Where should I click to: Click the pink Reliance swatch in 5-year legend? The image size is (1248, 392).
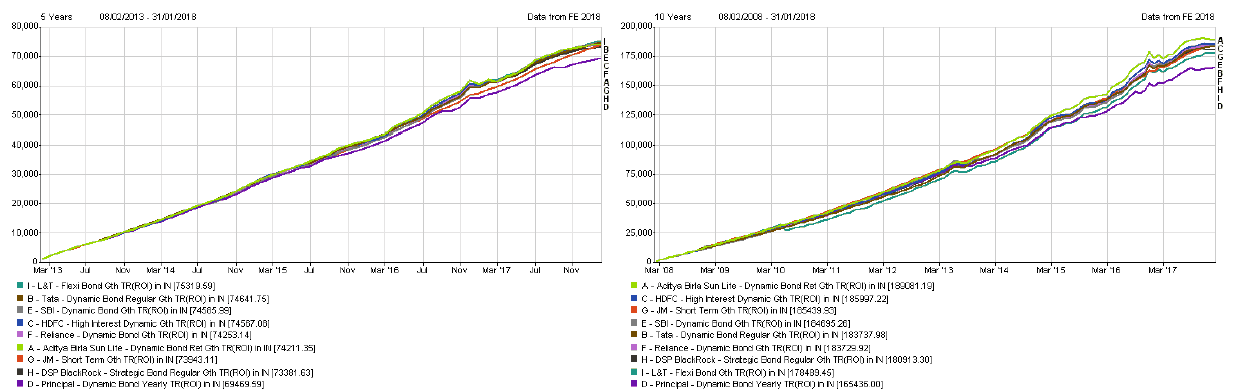click(x=21, y=334)
